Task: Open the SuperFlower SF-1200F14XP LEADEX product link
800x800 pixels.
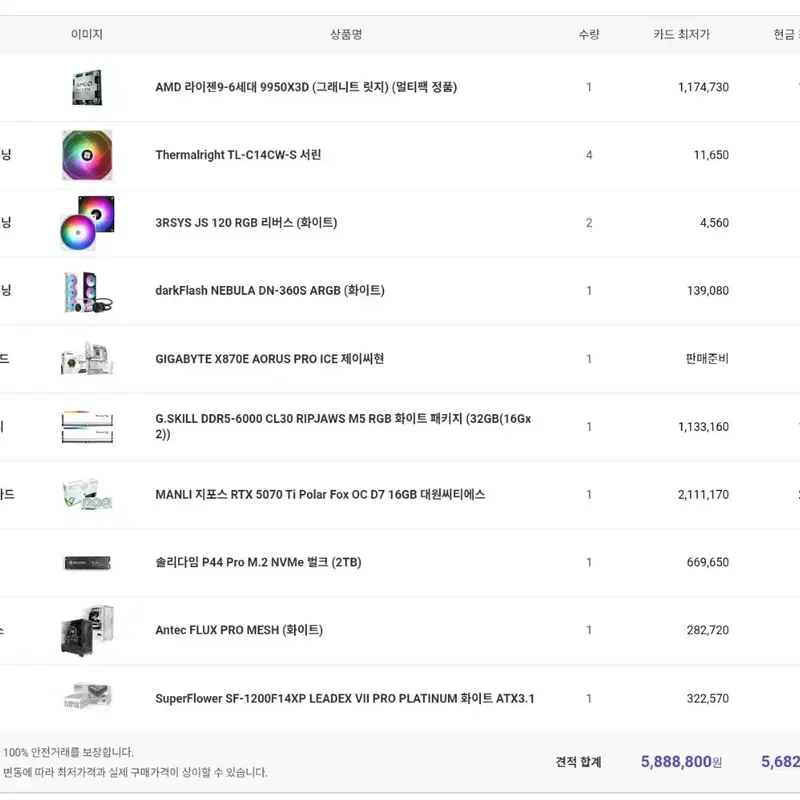Action: tap(345, 698)
